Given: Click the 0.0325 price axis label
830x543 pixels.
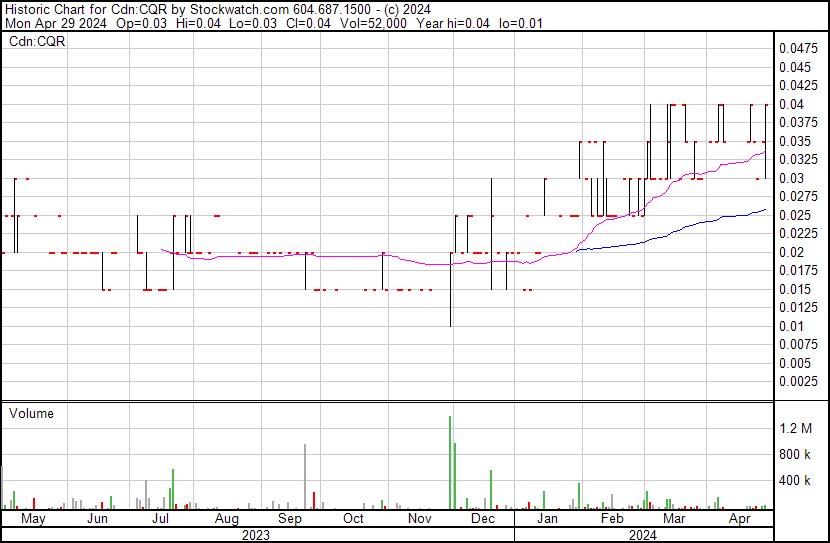Looking at the screenshot, I should point(798,160).
